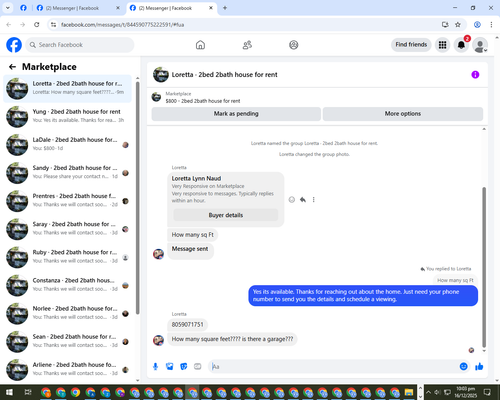Open conversation information purple icon
This screenshot has width=500, height=400.
475,75
